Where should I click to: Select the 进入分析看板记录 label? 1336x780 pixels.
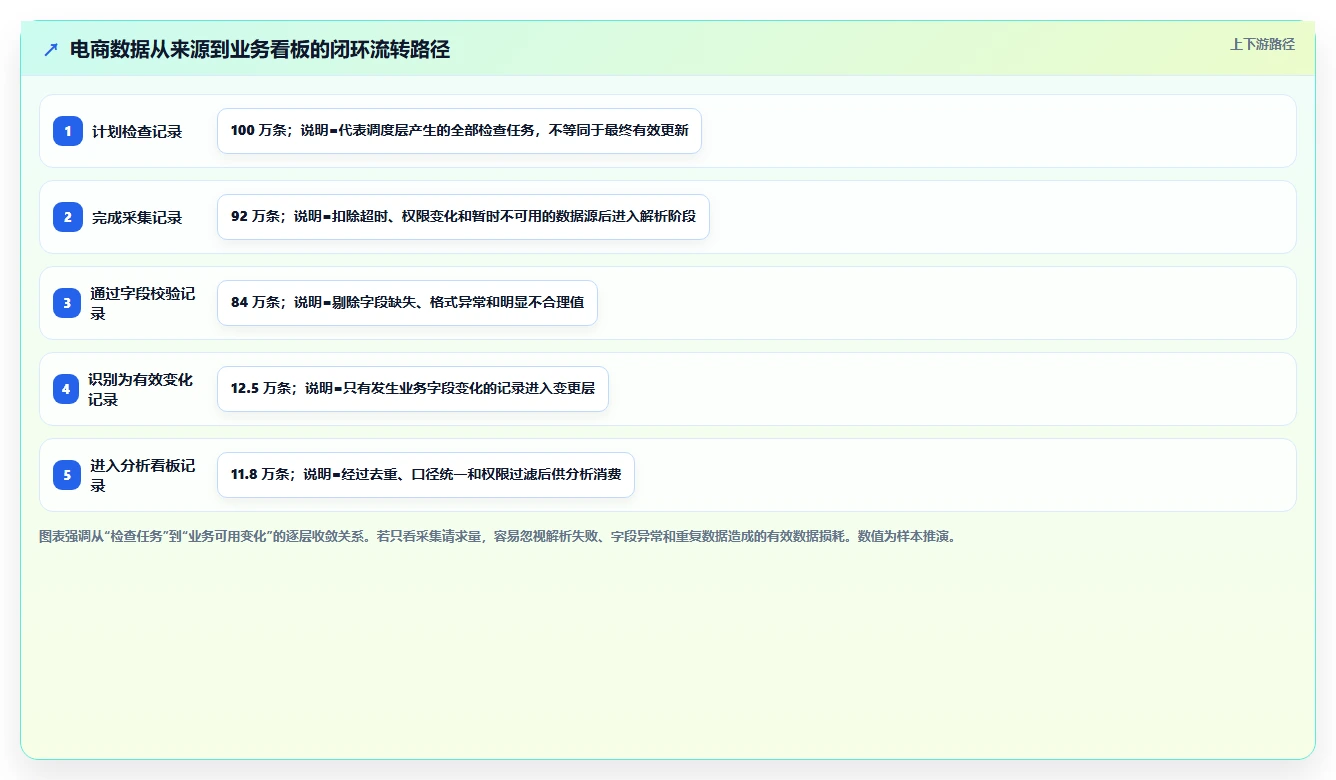[x=143, y=475]
